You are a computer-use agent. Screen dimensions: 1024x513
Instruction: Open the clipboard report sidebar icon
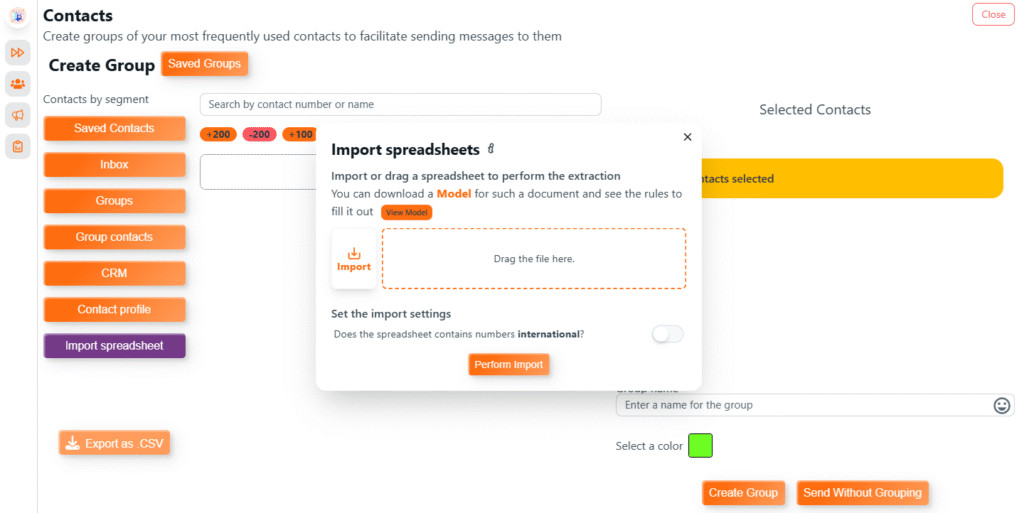point(18,147)
